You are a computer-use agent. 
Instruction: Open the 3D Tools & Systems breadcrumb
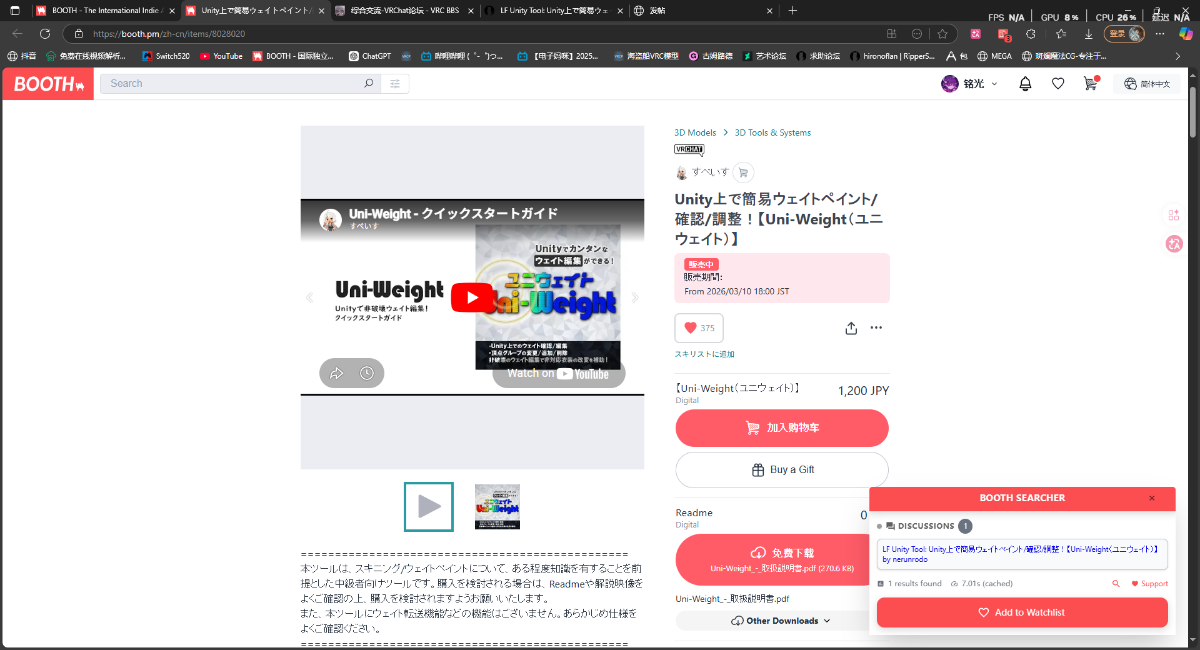coord(772,132)
